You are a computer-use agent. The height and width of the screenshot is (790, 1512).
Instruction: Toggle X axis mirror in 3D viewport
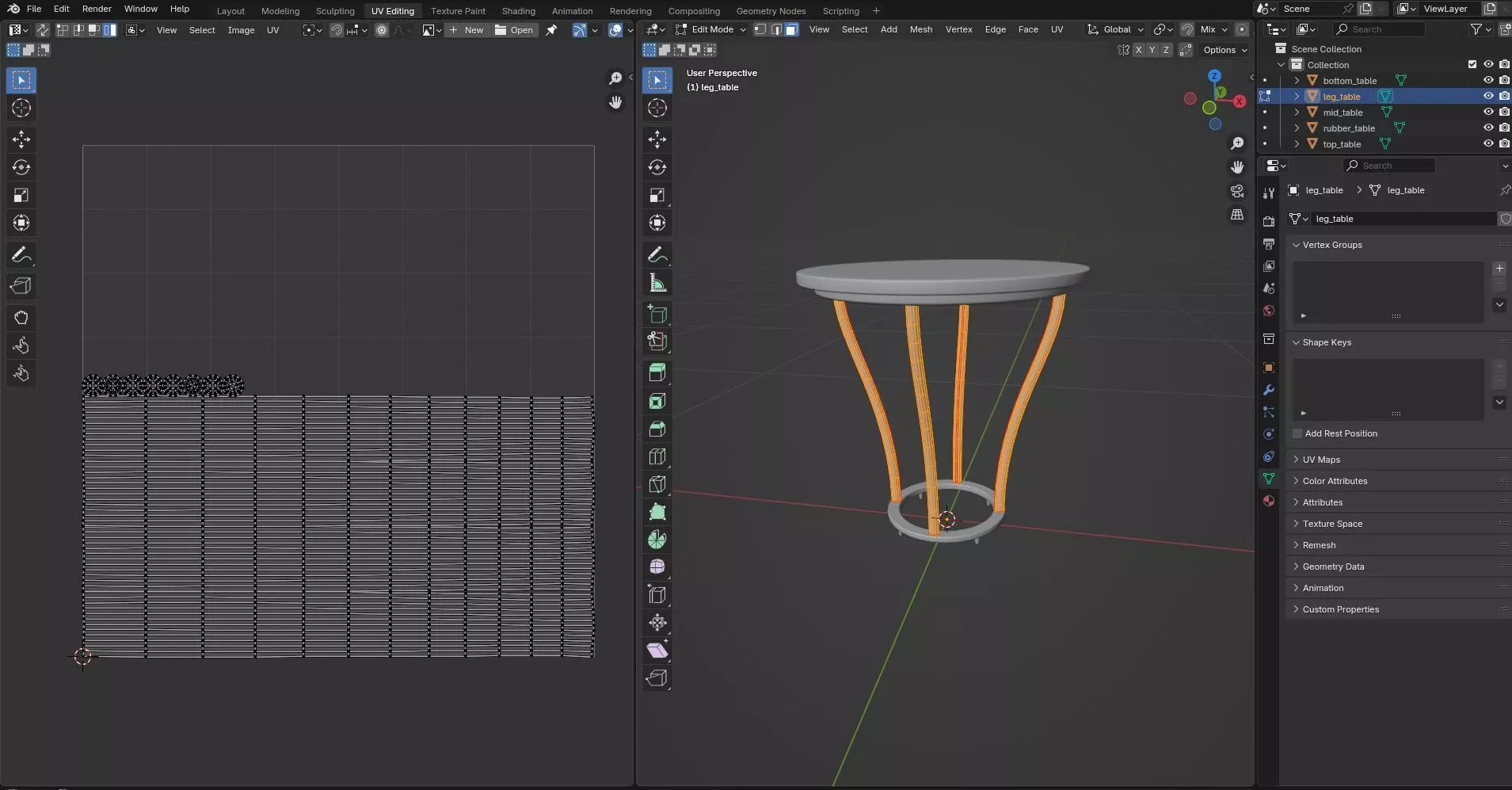(x=1139, y=50)
